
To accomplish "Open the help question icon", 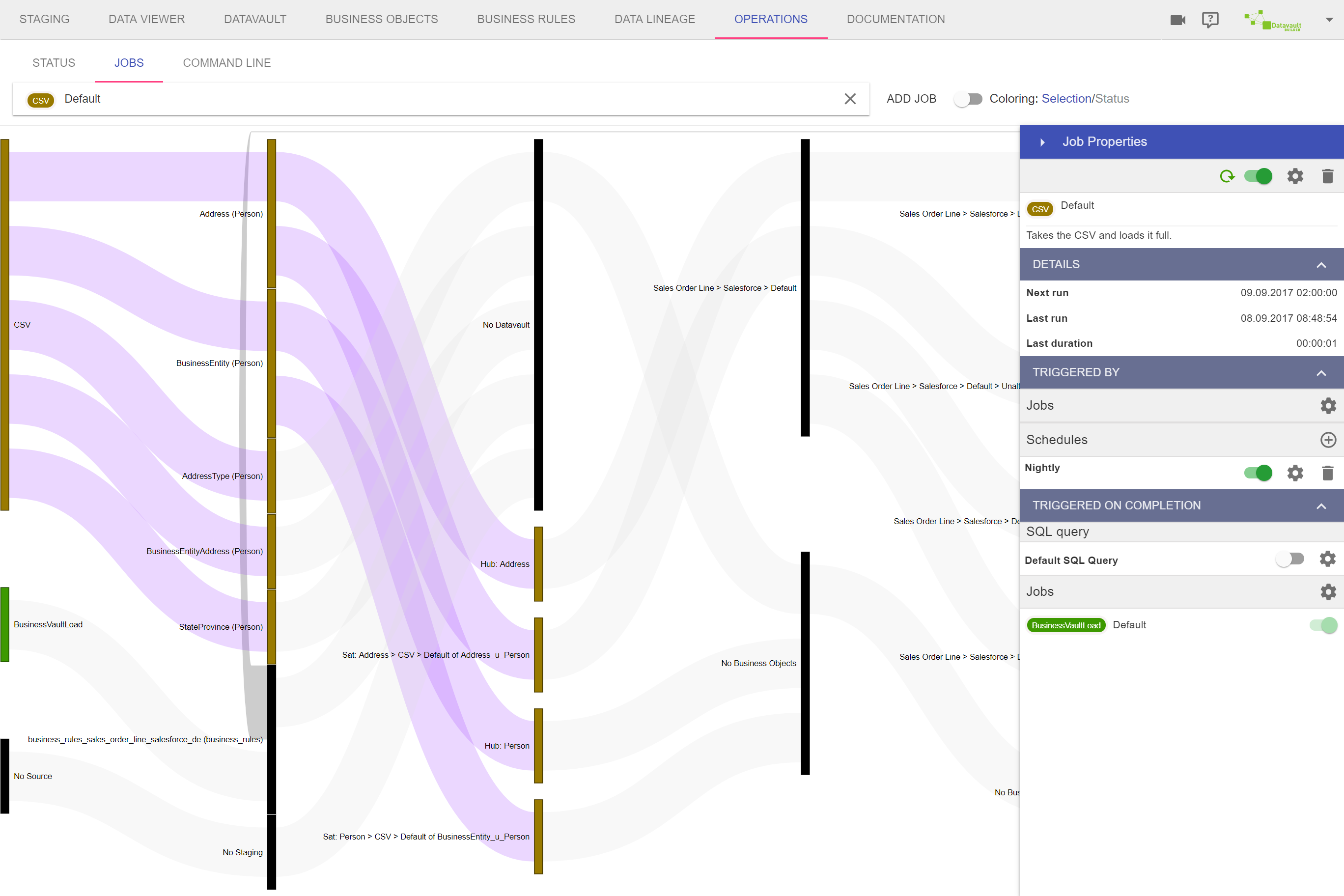I will click(1210, 20).
